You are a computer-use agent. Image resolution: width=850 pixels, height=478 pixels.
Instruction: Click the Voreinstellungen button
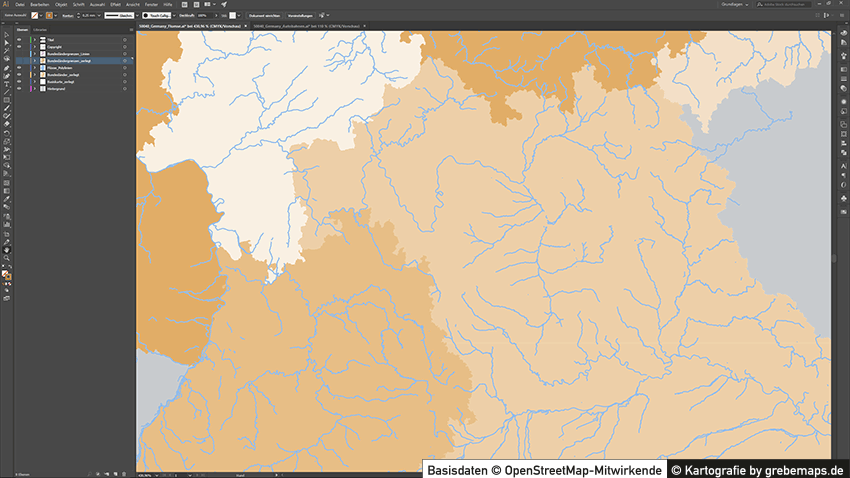(x=307, y=16)
